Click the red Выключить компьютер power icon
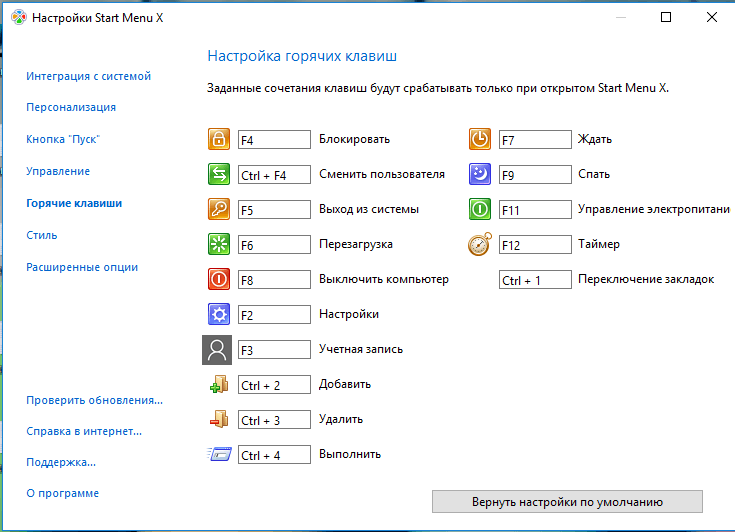 pyautogui.click(x=219, y=280)
